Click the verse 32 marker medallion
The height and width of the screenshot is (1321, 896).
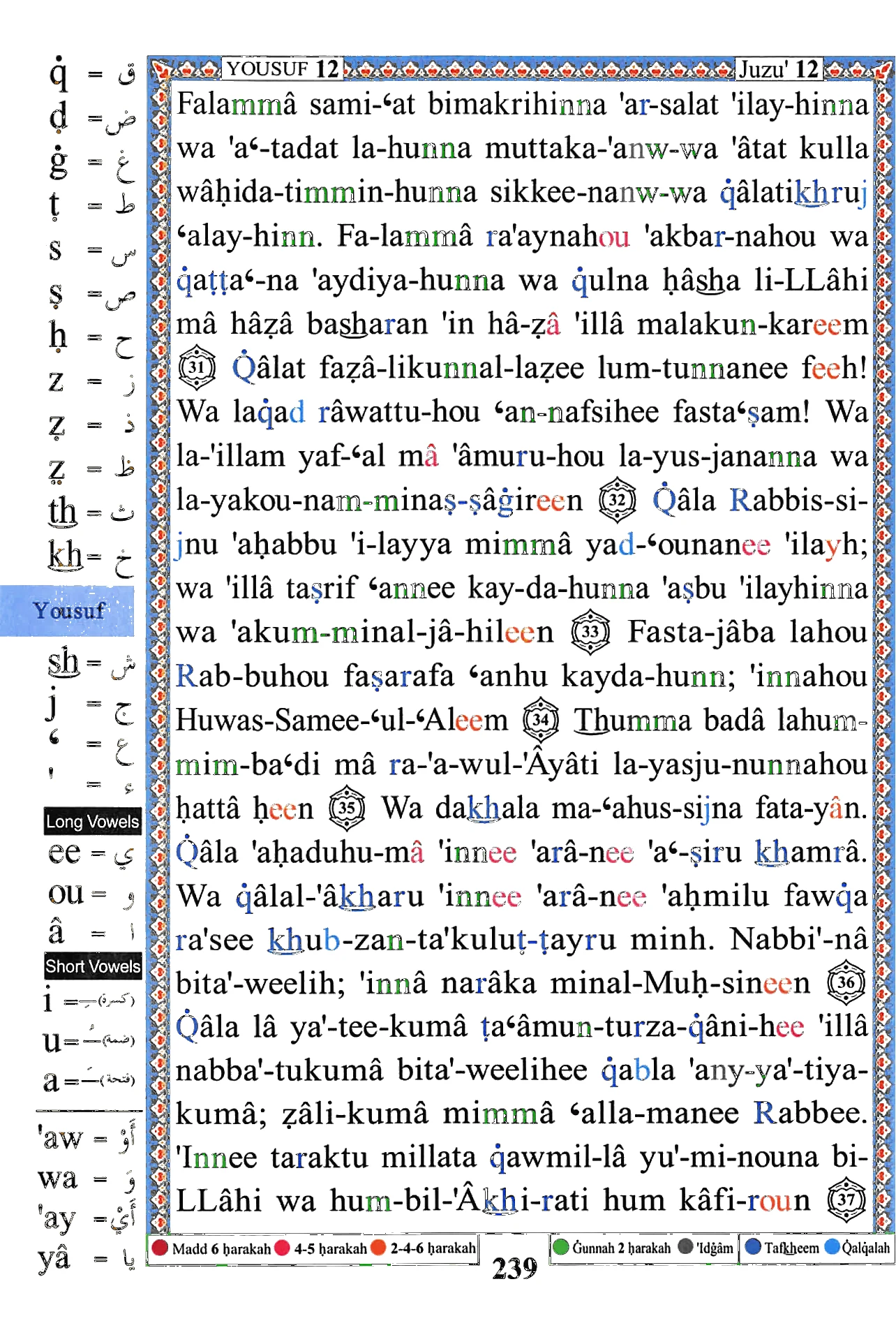pos(618,500)
